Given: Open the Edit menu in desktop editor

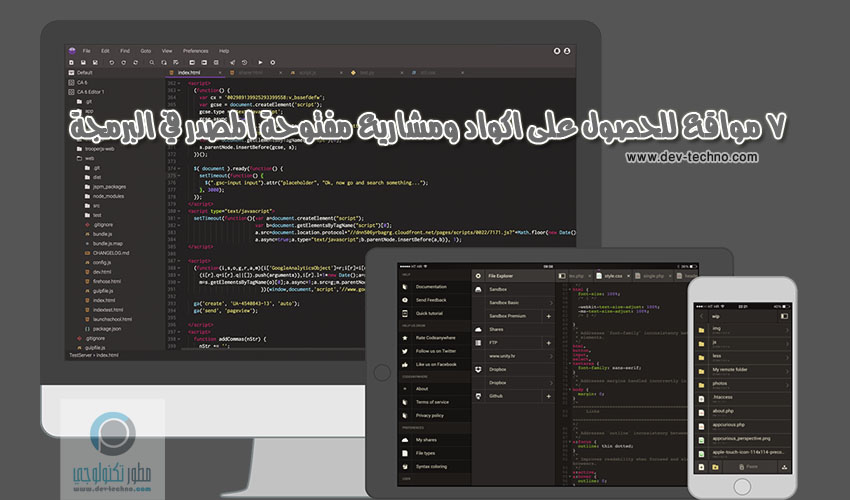Looking at the screenshot, I should 105,50.
